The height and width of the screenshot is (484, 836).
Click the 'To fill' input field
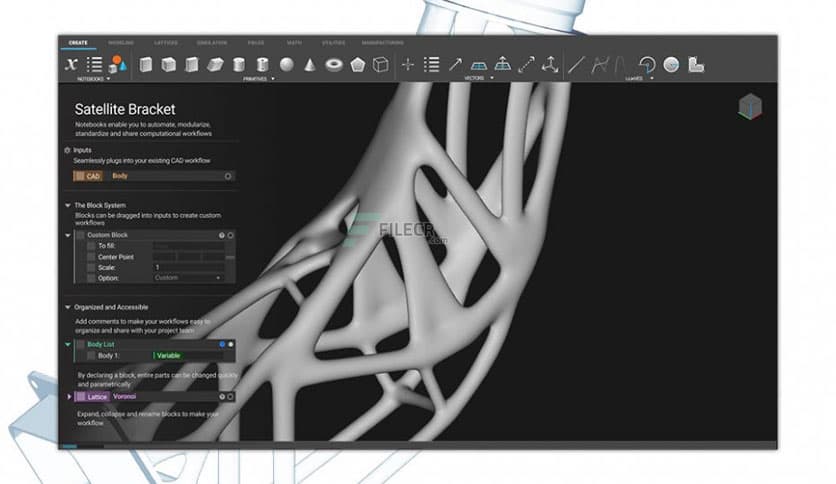click(x=189, y=246)
